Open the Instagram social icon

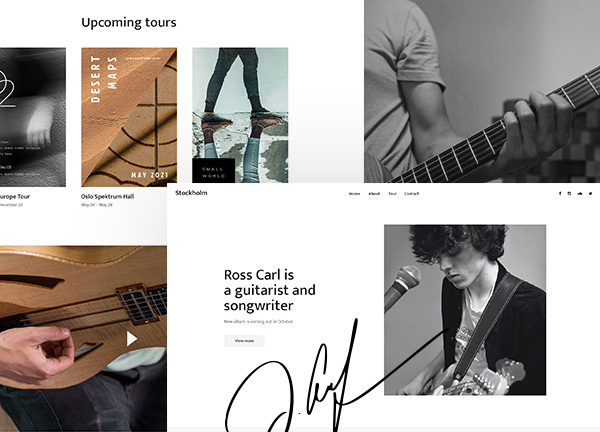[569, 194]
